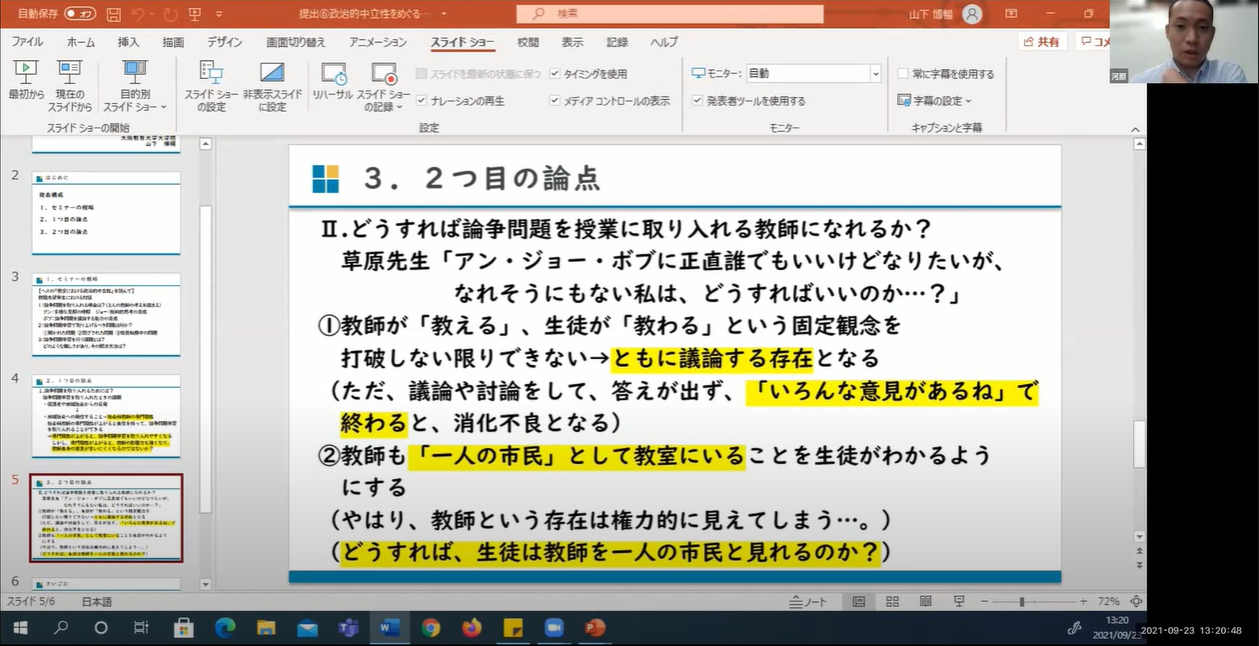Click the 72% zoom level
1259x646 pixels.
[x=1108, y=602]
